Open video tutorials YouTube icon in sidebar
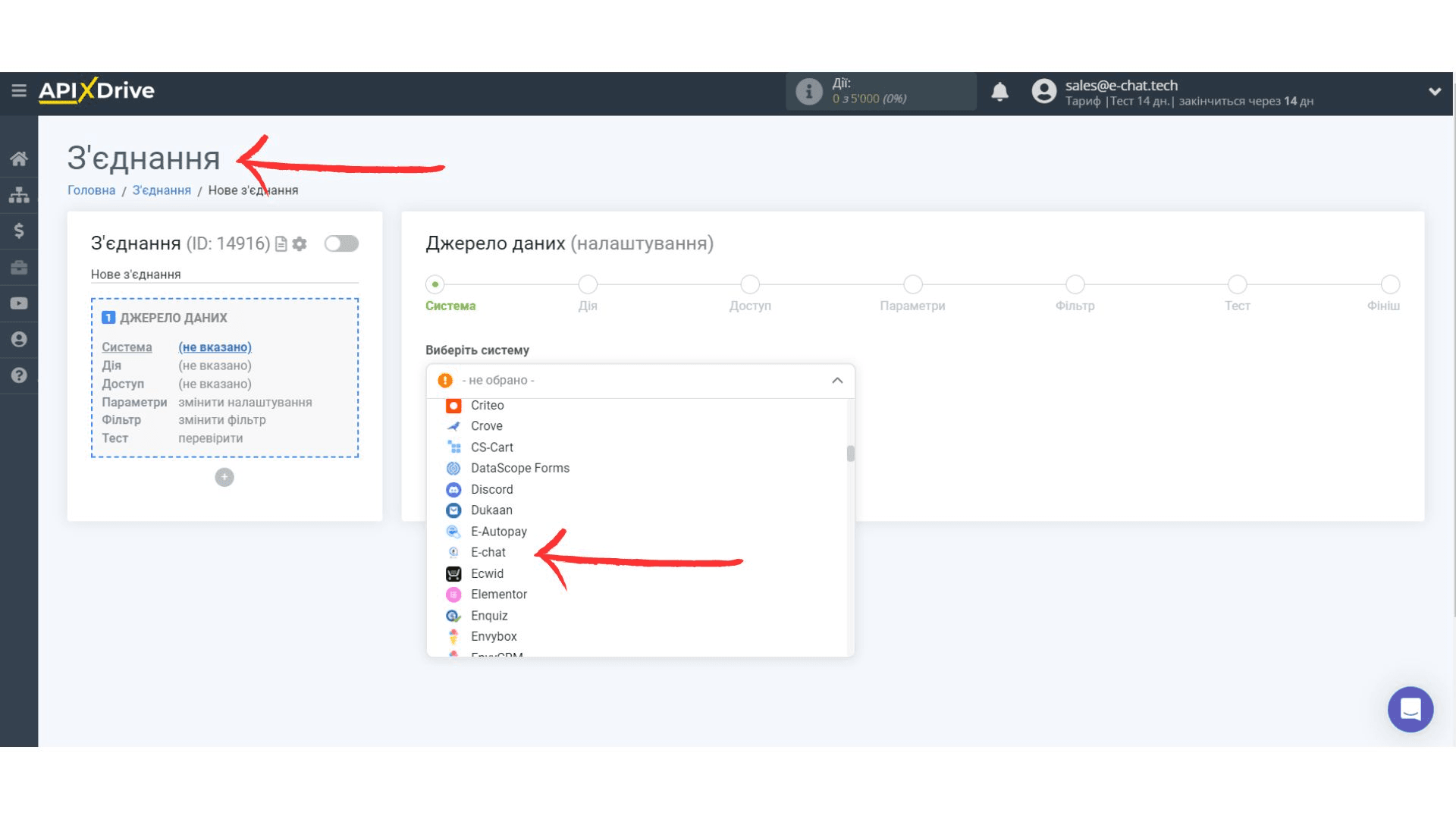The width and height of the screenshot is (1456, 819). 19,303
